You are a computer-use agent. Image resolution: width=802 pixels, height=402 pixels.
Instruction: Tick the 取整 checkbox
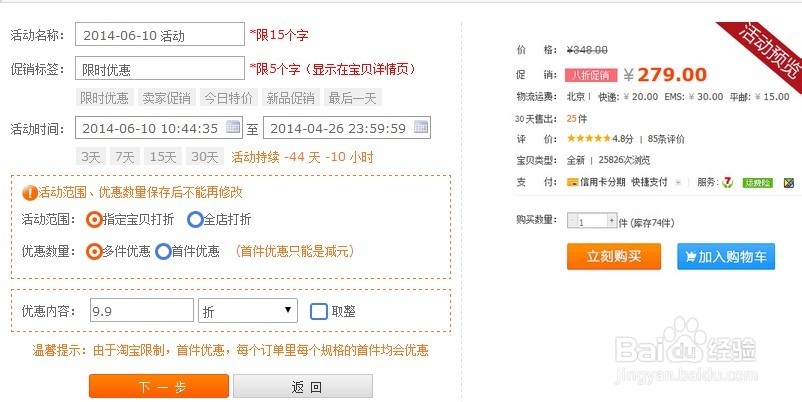(x=319, y=311)
